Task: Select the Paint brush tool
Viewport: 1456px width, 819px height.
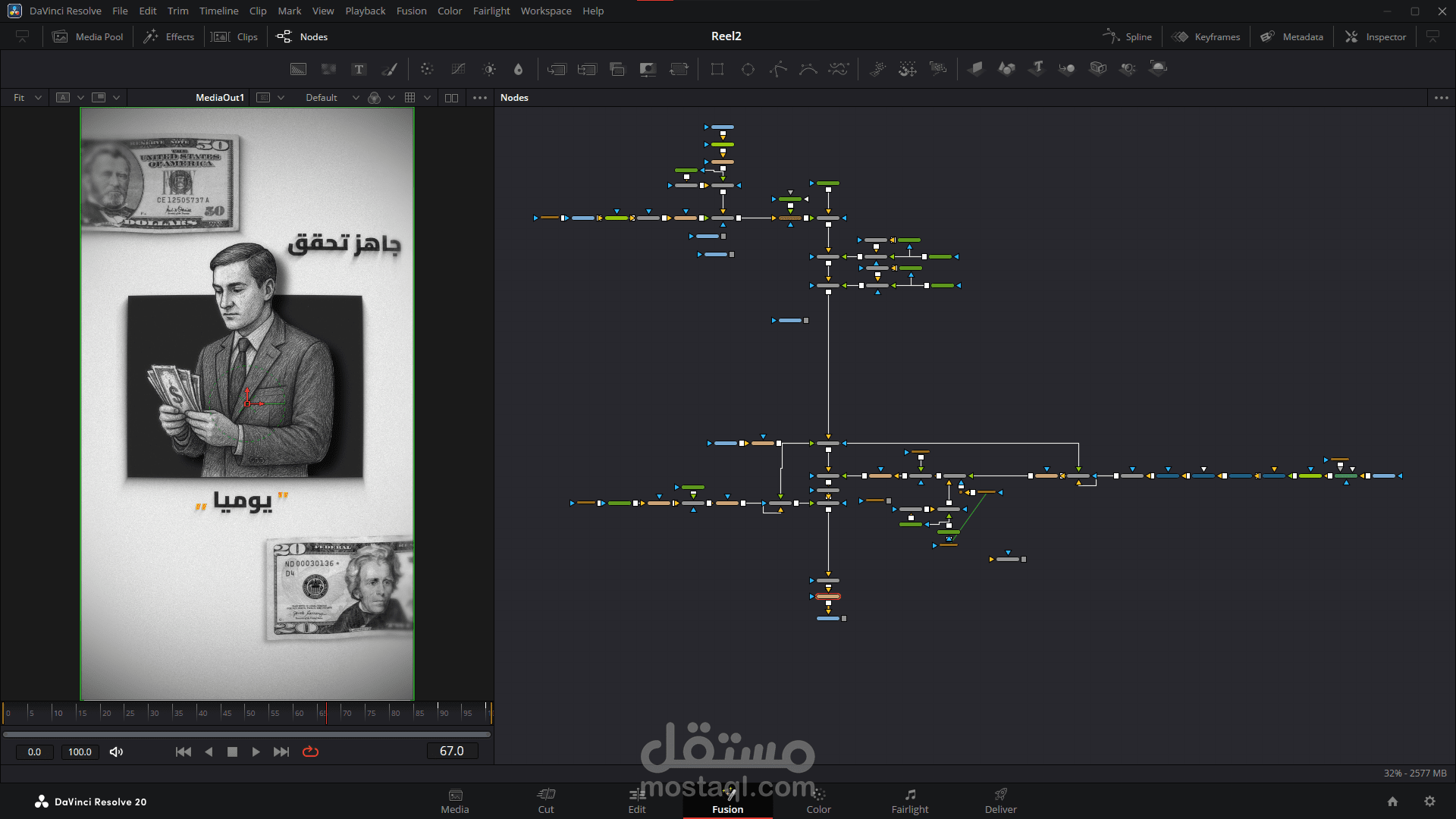Action: pyautogui.click(x=390, y=69)
